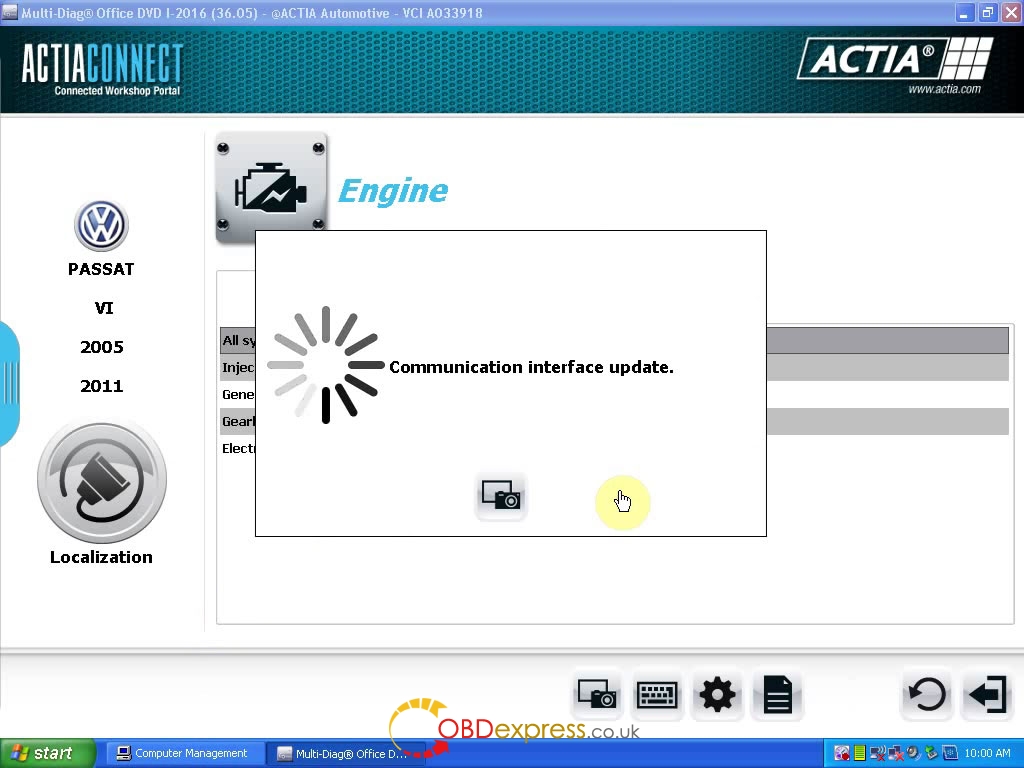Expand the blue side panel handle
The width and height of the screenshot is (1024, 768).
pyautogui.click(x=9, y=383)
